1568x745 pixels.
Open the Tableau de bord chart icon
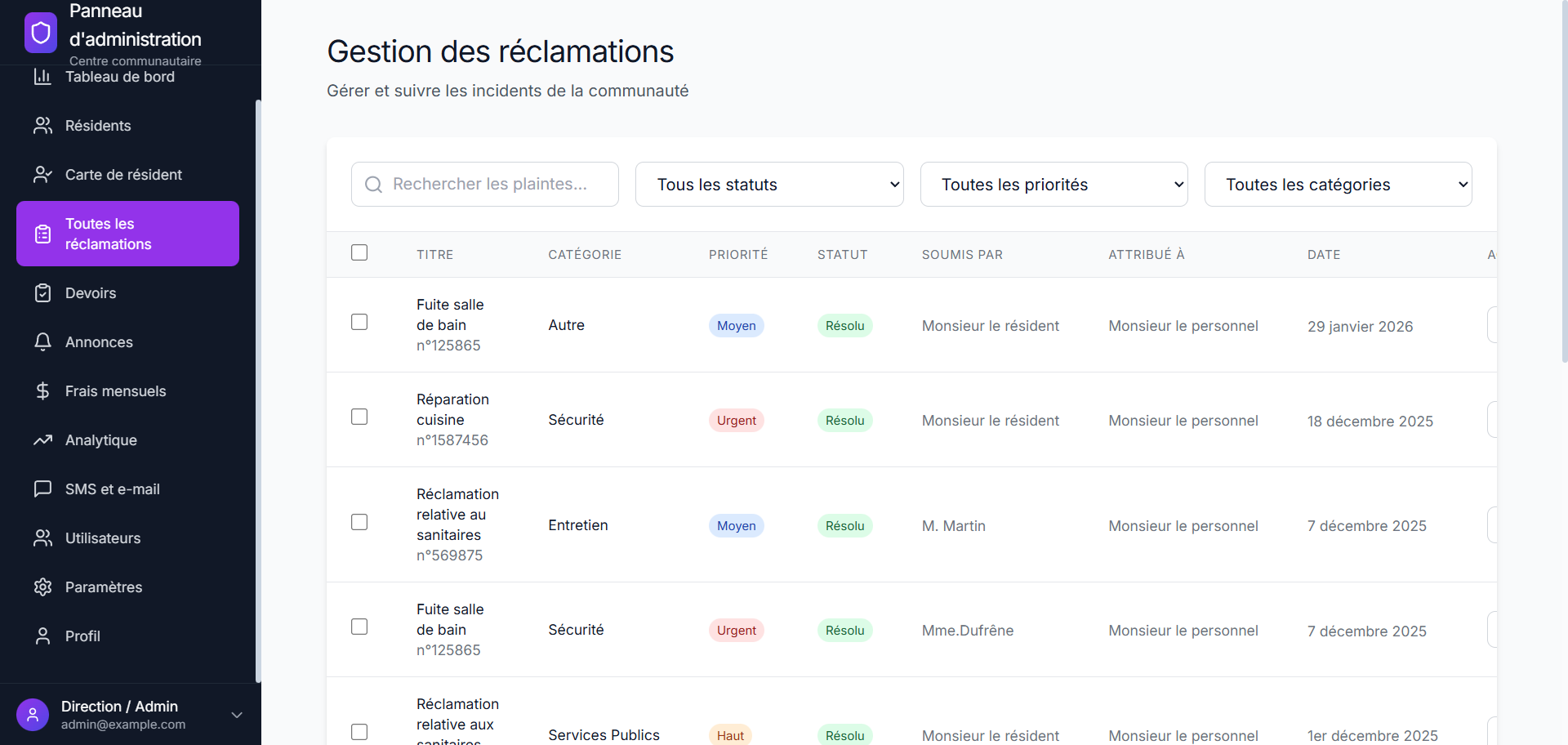(x=43, y=76)
